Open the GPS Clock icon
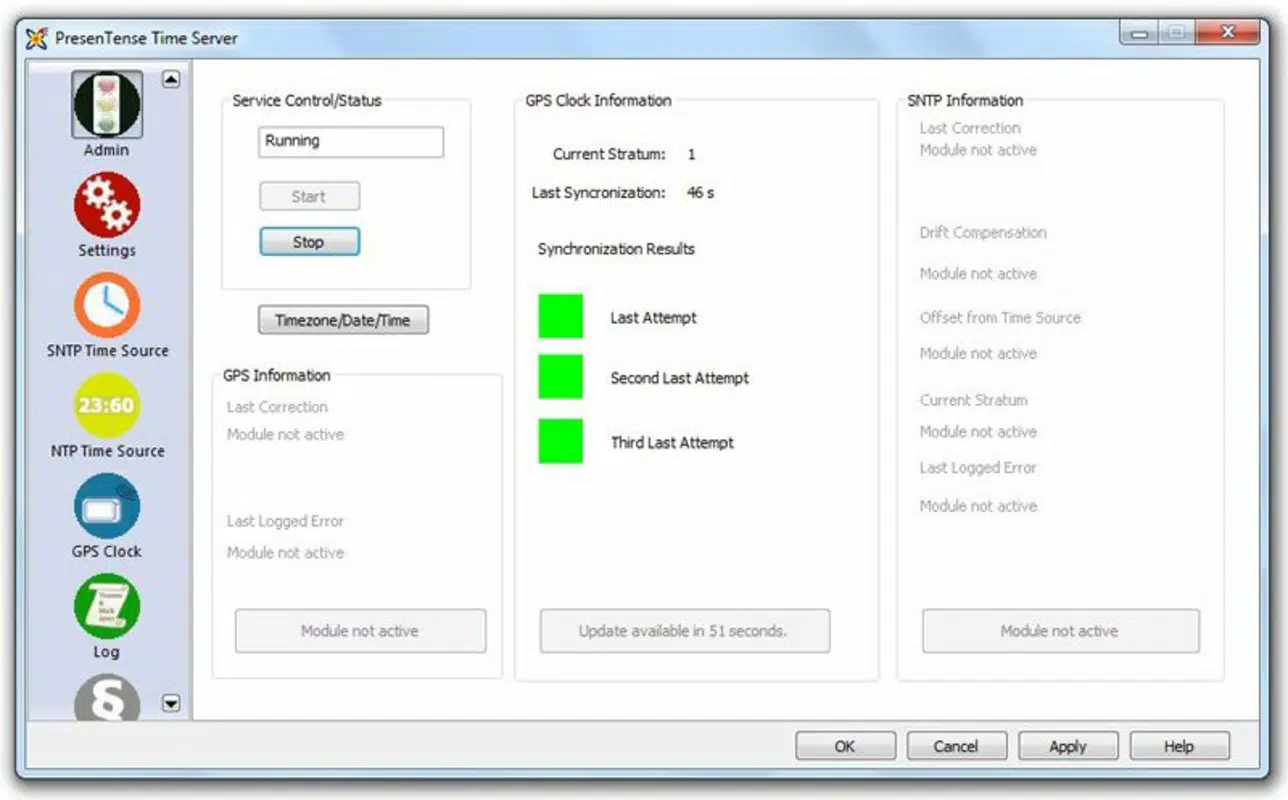Screen dimensions: 1288x800 [107, 505]
